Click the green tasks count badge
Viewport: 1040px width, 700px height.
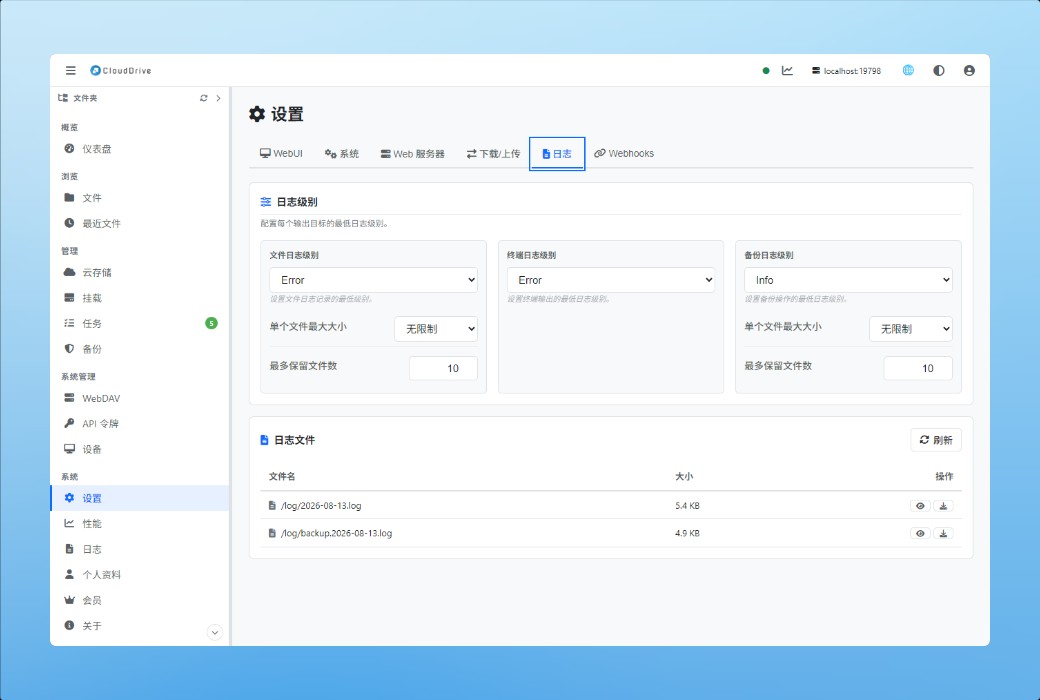click(211, 323)
